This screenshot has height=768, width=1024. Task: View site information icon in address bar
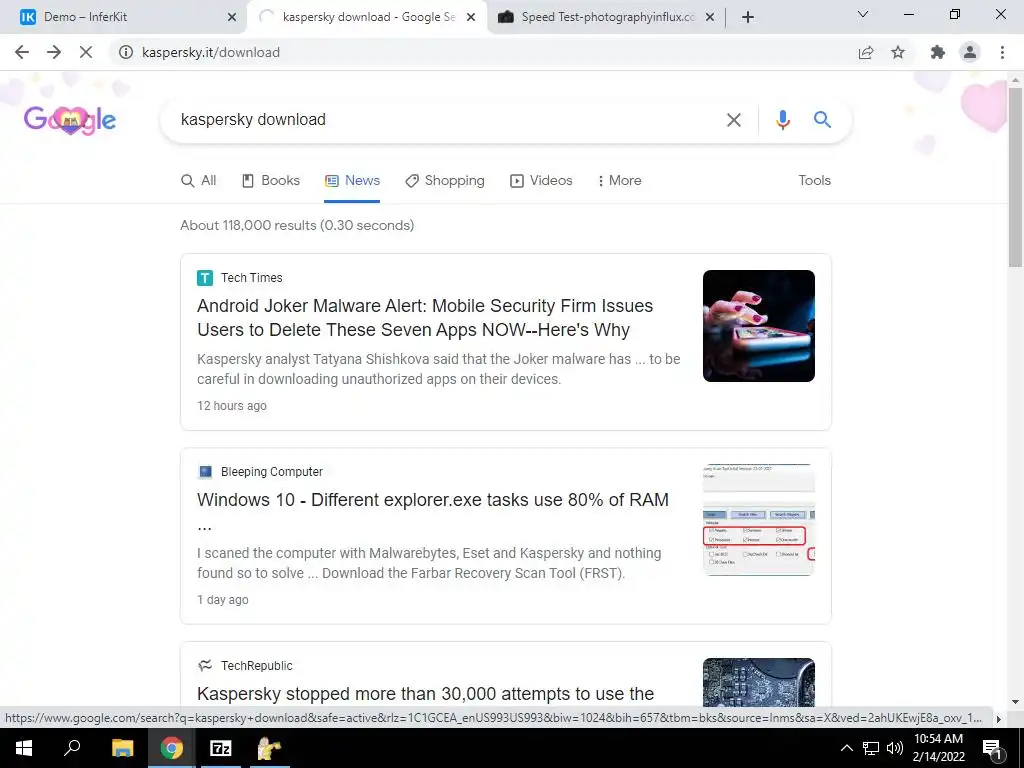(x=125, y=52)
